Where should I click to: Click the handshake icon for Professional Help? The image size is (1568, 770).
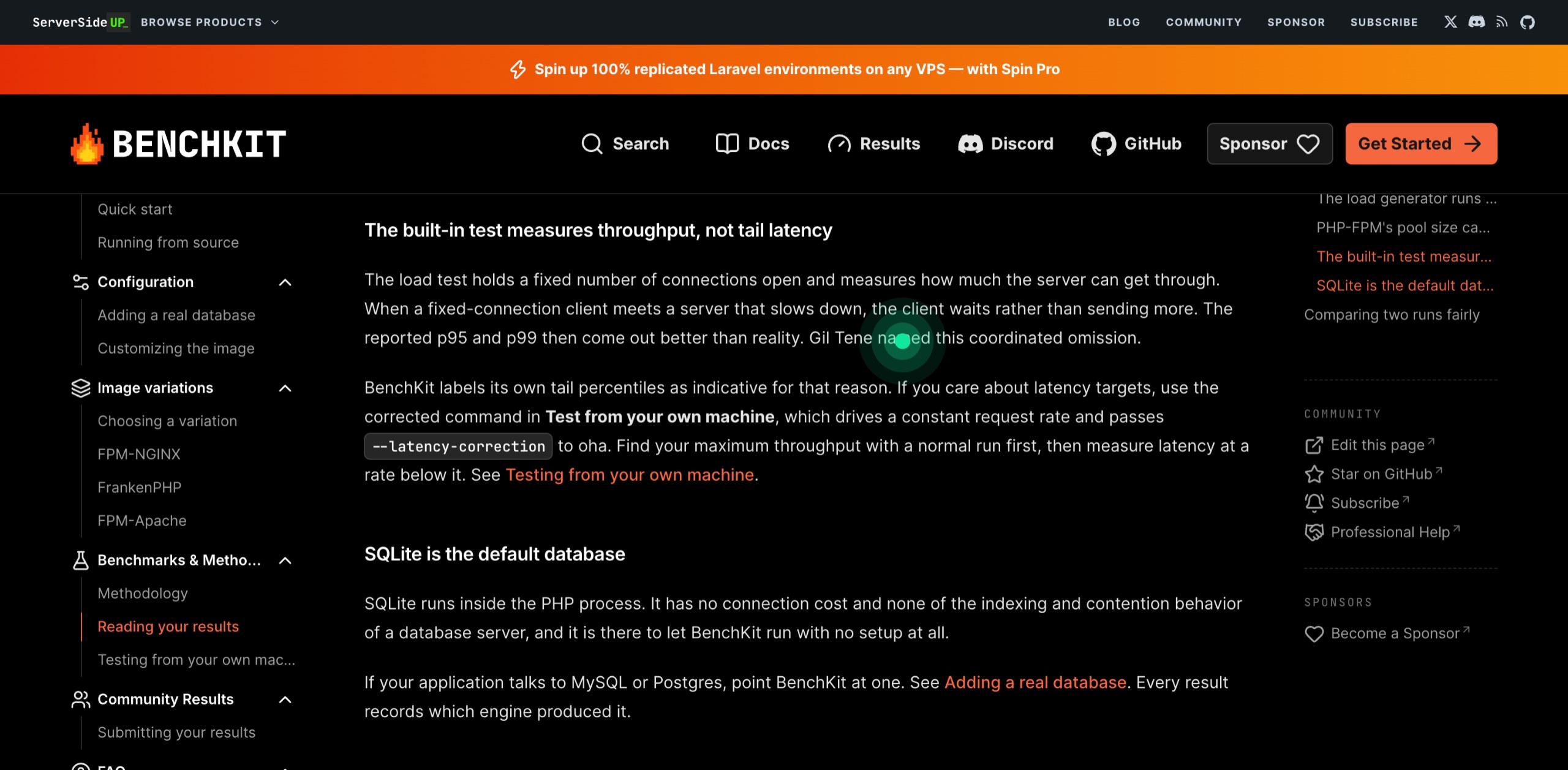[x=1314, y=532]
